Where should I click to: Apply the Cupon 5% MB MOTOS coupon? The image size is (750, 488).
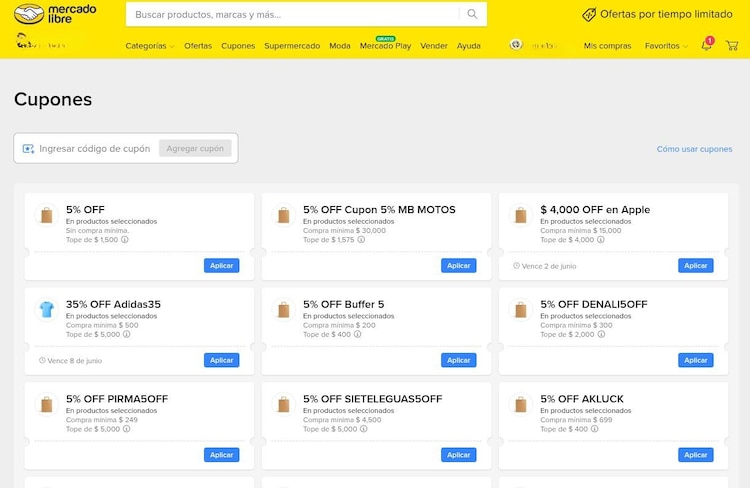(x=459, y=266)
